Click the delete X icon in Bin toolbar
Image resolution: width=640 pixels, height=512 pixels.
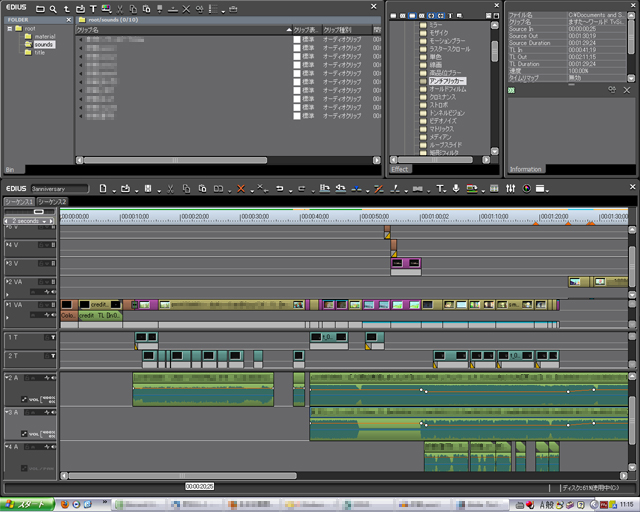coord(186,8)
